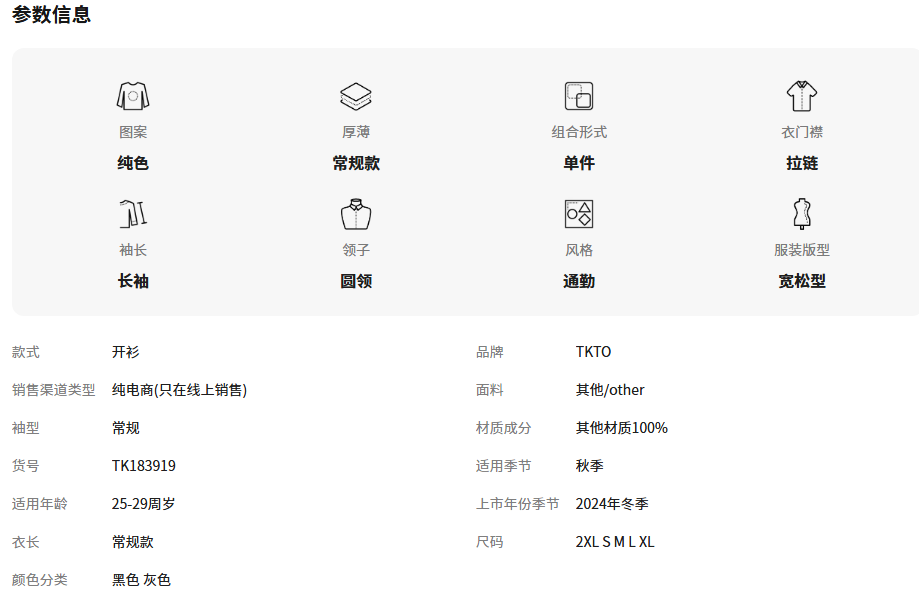Viewport: 919px width, 606px height.
Task: Click the 拉链 zipper value text
Action: (802, 163)
